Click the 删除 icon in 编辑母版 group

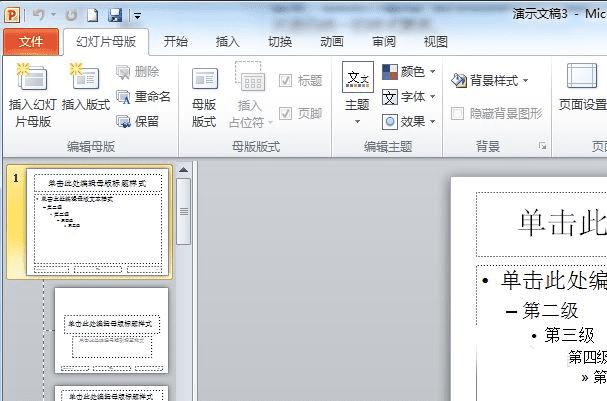coord(123,72)
